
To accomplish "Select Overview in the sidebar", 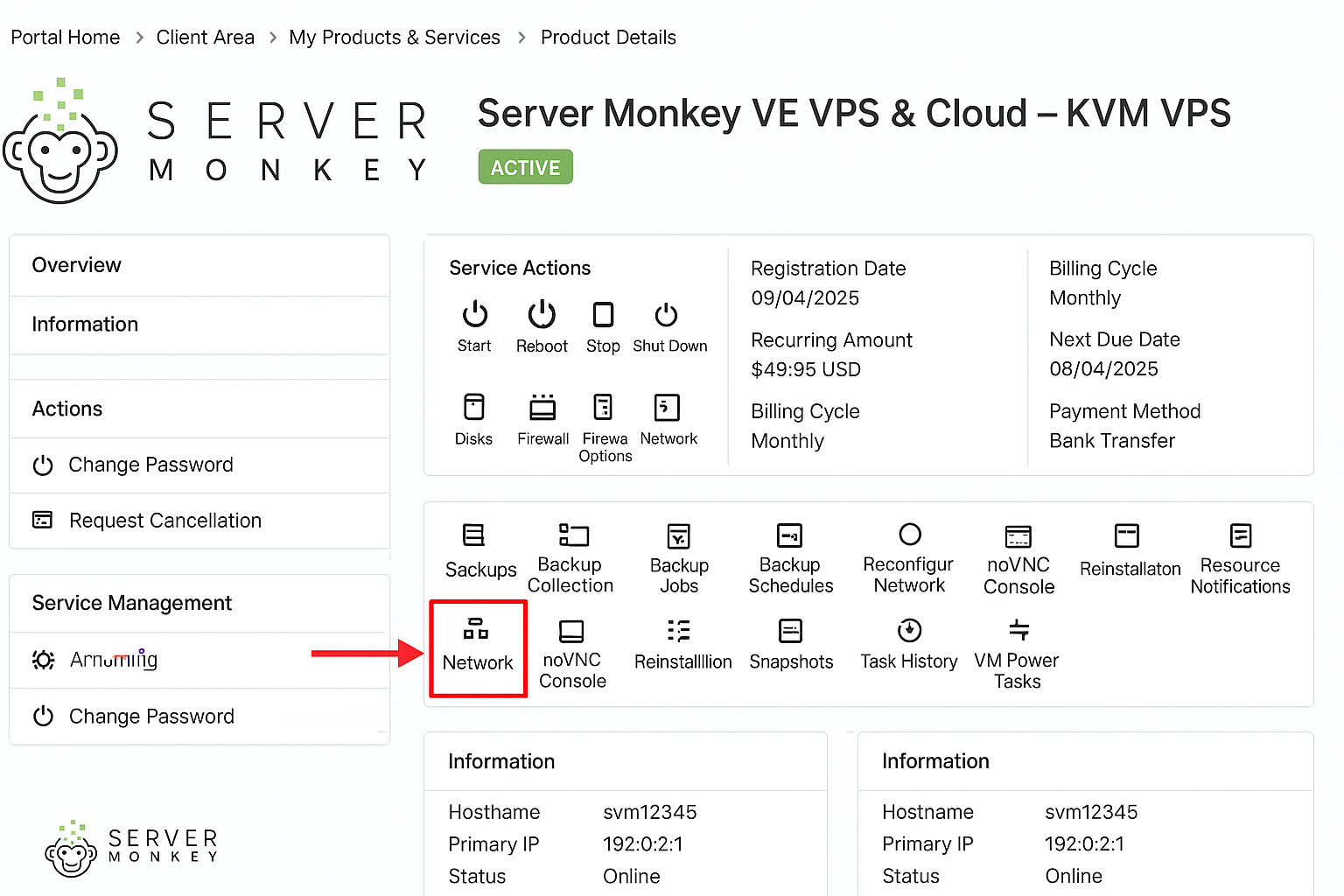I will coord(199,265).
